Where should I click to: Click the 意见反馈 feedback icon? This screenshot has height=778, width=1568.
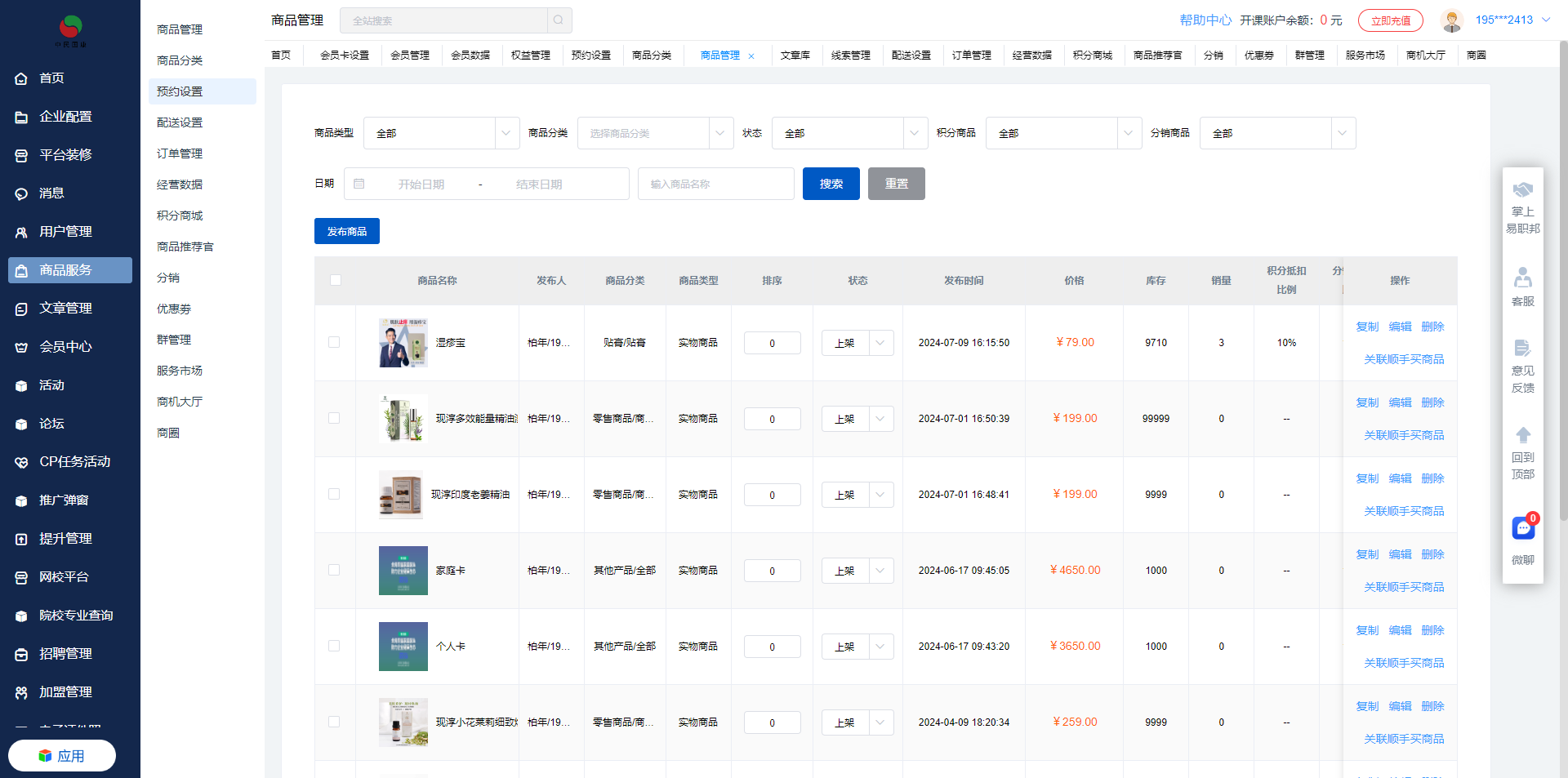(1523, 349)
